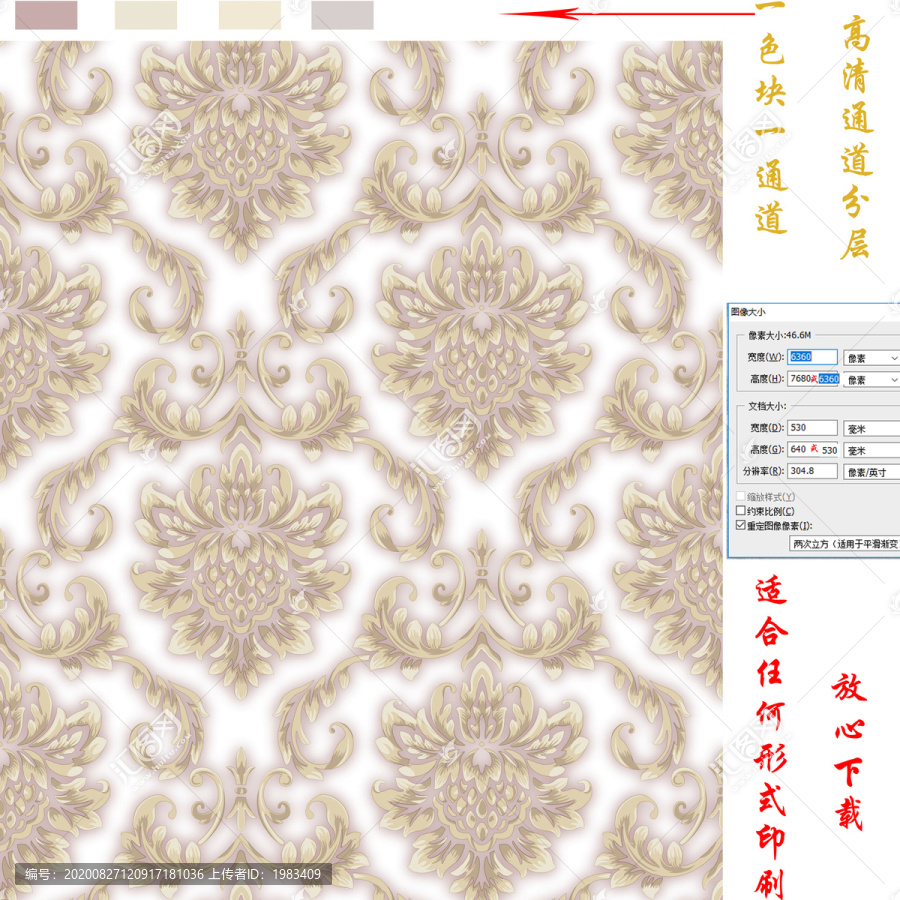The width and height of the screenshot is (900, 900).
Task: Click the grayed-out 缩放样式(Y) checkbox
Action: tap(741, 496)
